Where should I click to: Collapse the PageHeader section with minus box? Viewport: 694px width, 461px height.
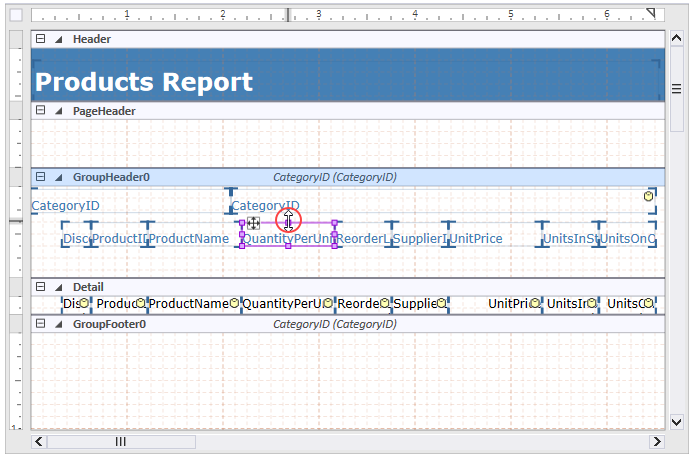pos(41,111)
